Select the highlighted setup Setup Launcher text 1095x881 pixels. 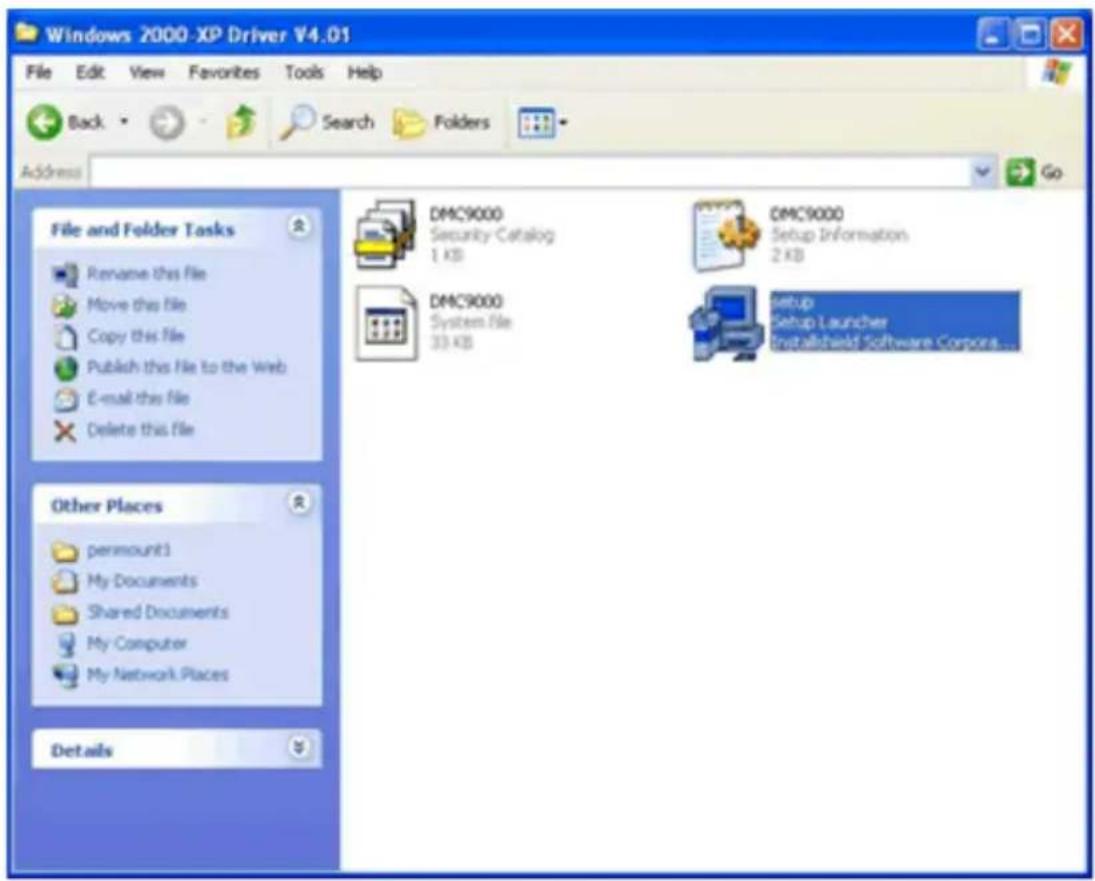point(895,322)
